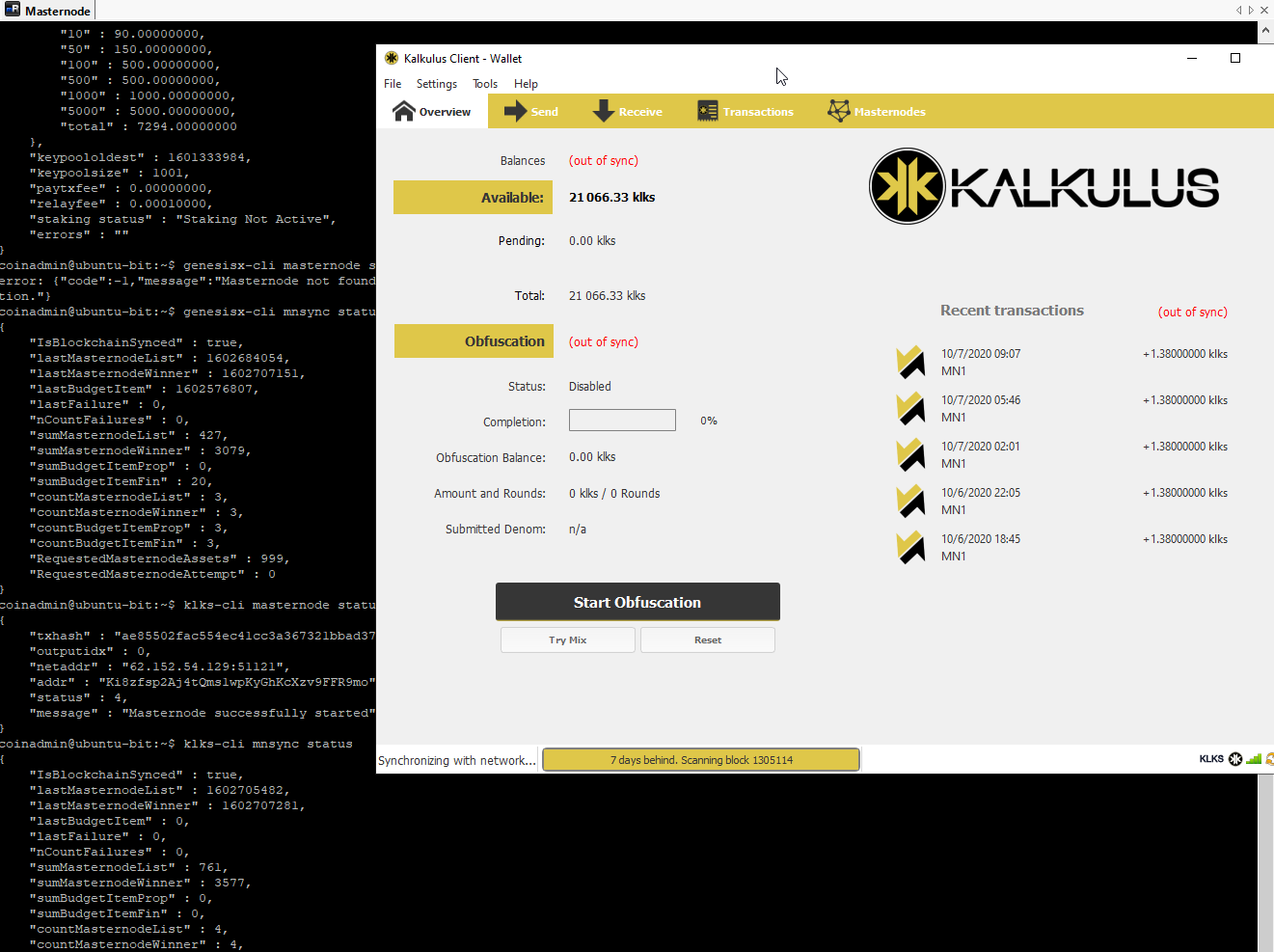Image resolution: width=1274 pixels, height=952 pixels.
Task: Click the Transactions list icon
Action: (x=708, y=112)
